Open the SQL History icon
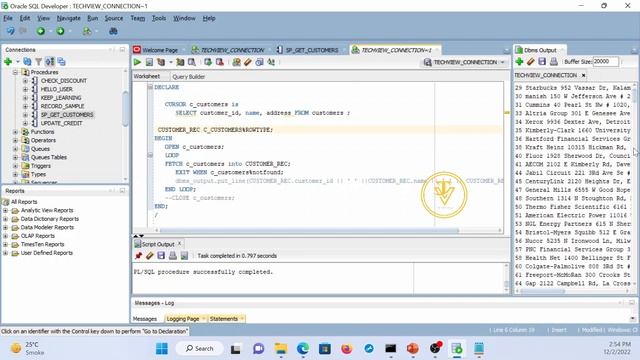This screenshot has width=640, height=360. coord(259,62)
